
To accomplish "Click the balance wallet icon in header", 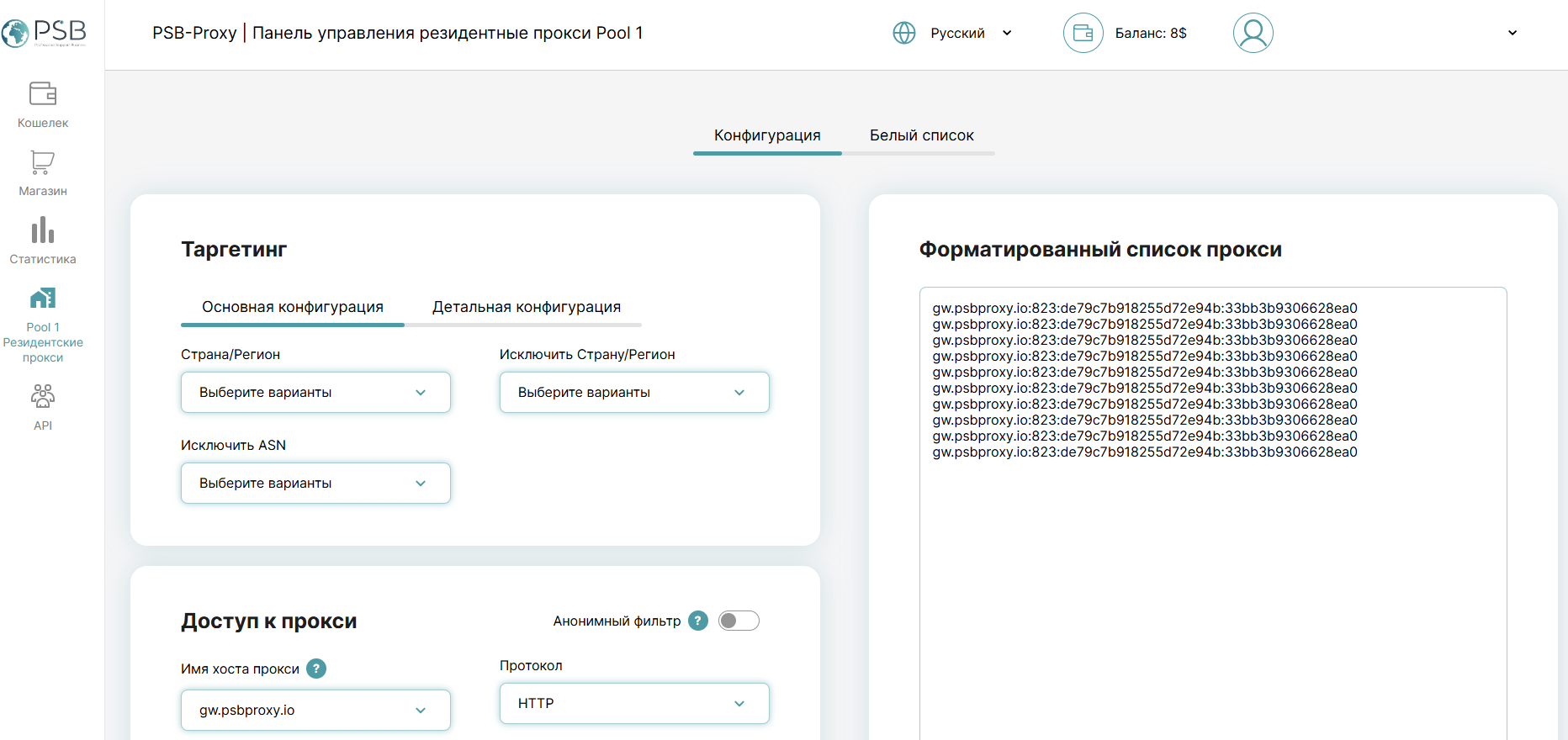I will (1083, 33).
